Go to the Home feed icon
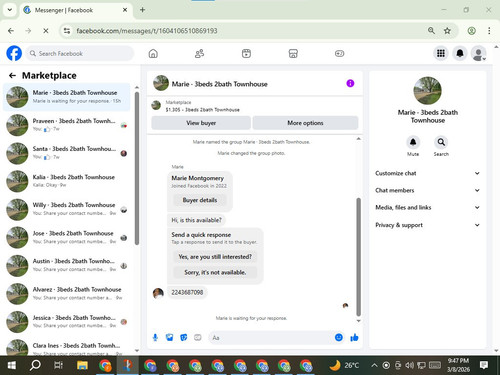The height and width of the screenshot is (375, 500). pyautogui.click(x=153, y=53)
